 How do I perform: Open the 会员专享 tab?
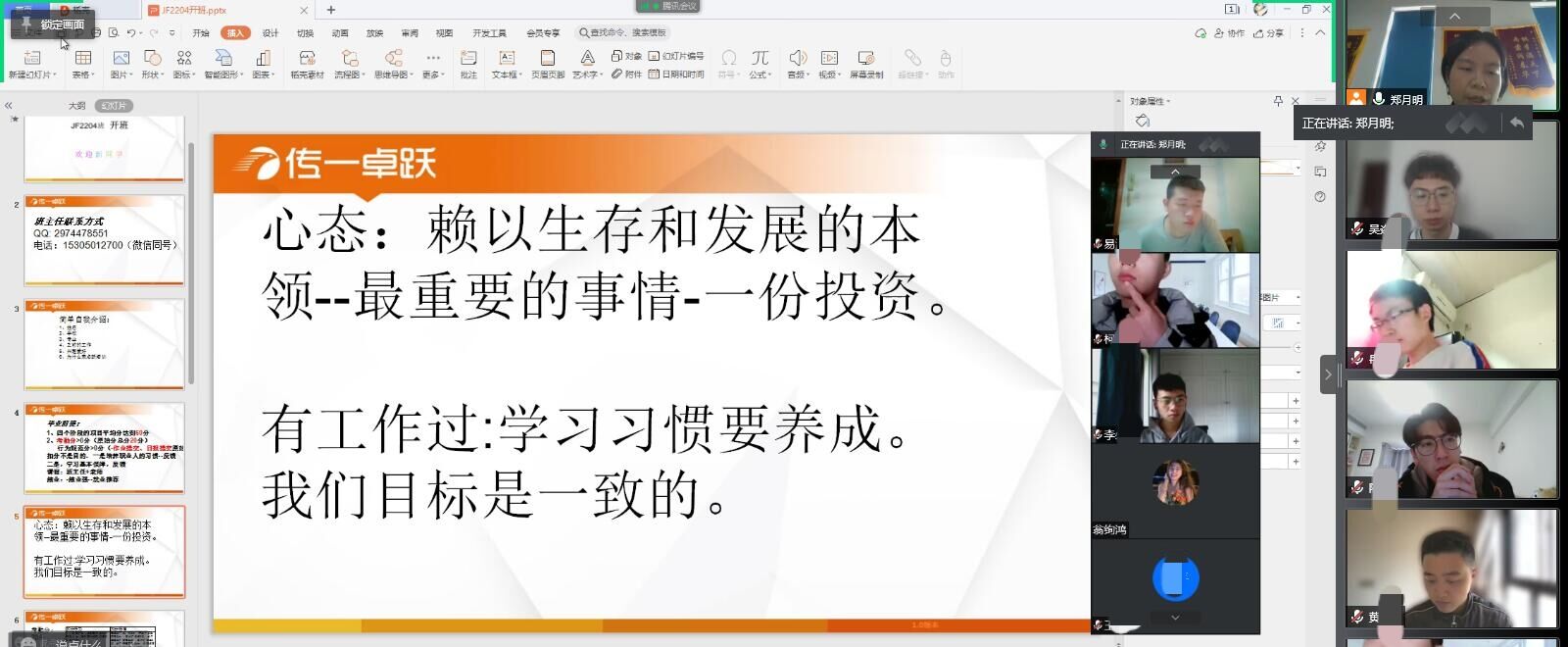pos(543,33)
